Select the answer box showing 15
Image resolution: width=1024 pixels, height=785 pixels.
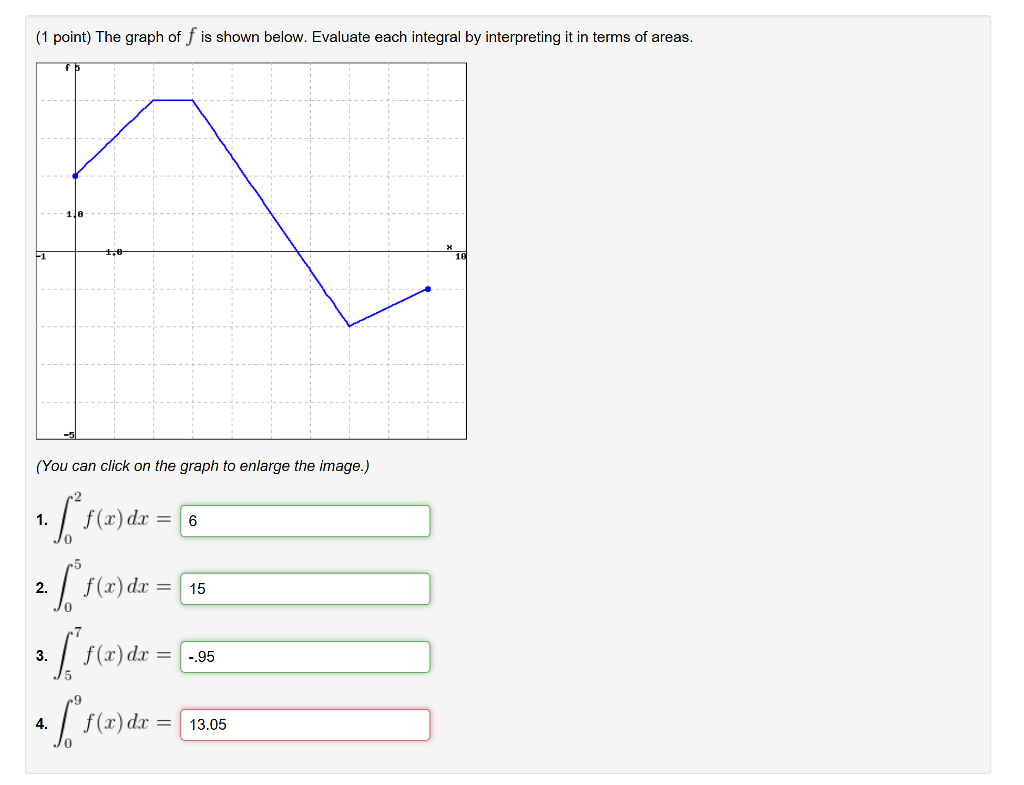(x=305, y=589)
